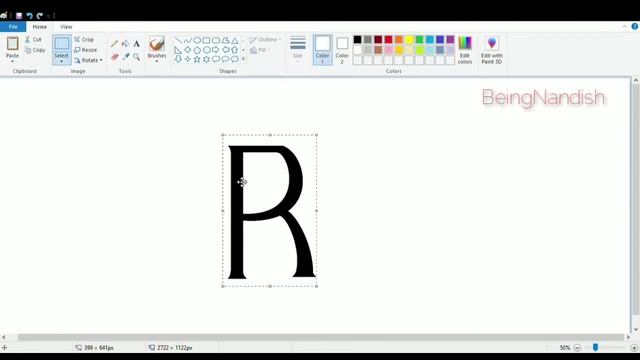This screenshot has height=360, width=640.
Task: Choose the Pentagon shape
Action: click(x=197, y=50)
